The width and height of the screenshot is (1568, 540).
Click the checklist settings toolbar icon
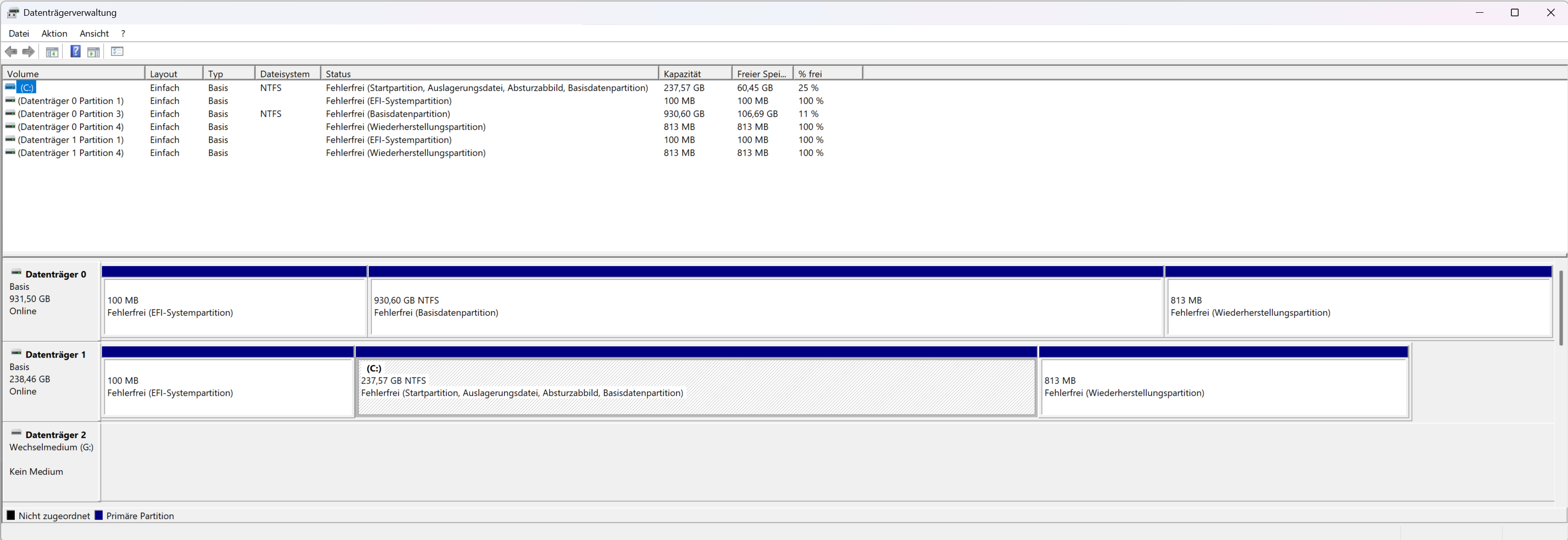118,52
